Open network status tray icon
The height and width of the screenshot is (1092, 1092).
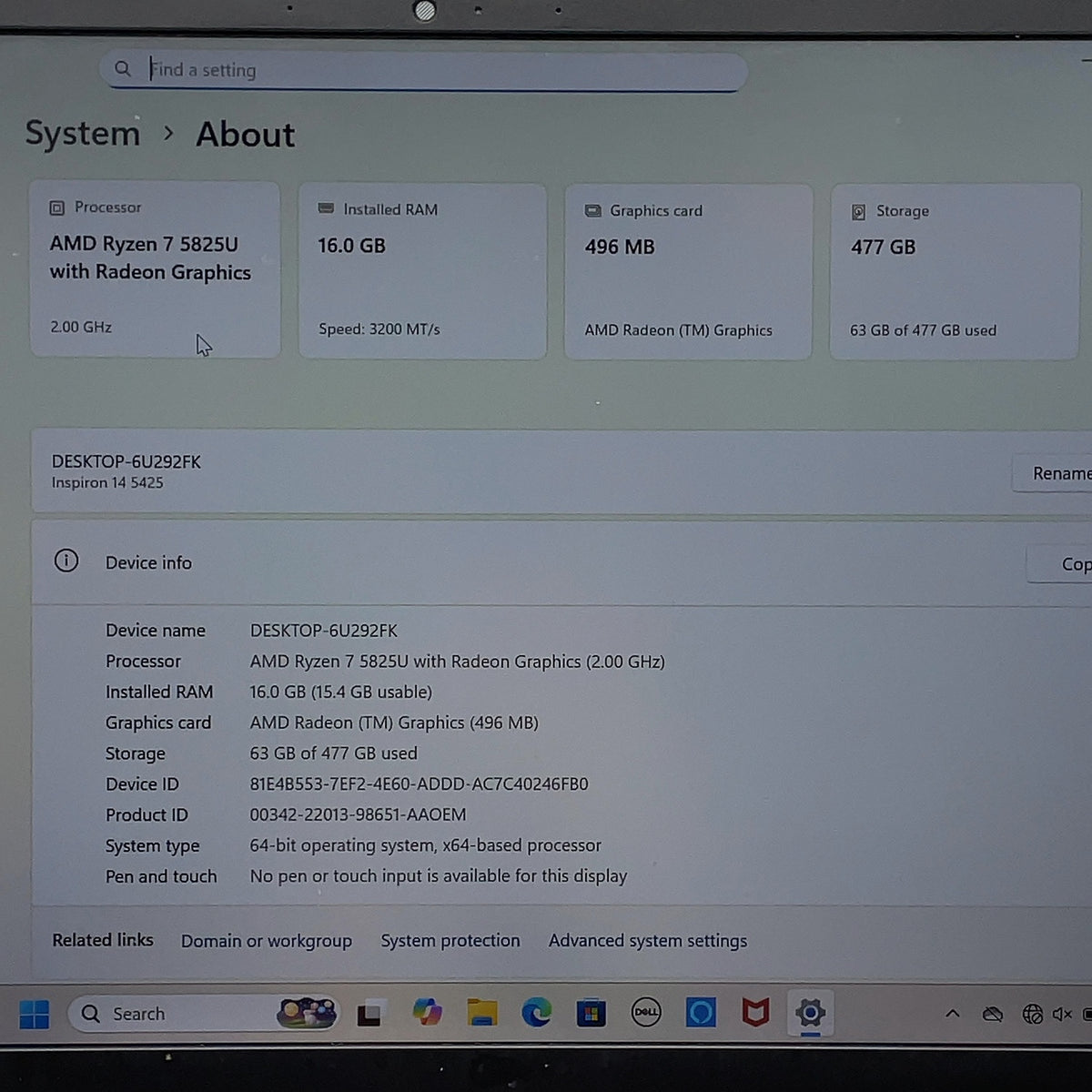(1032, 1014)
